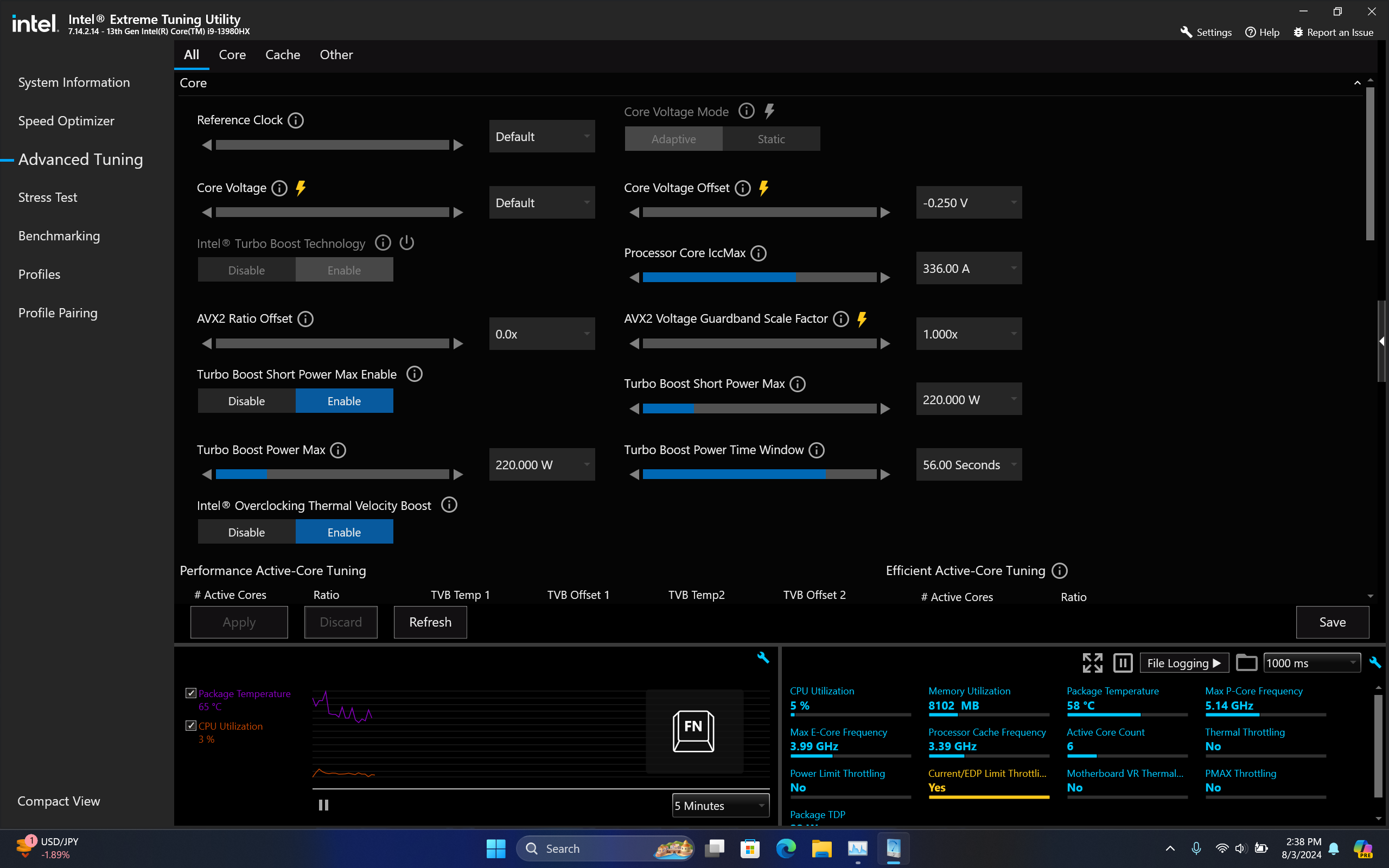Image resolution: width=1389 pixels, height=868 pixels.
Task: Uncheck CPU Utilization graph checkbox
Action: 191,726
